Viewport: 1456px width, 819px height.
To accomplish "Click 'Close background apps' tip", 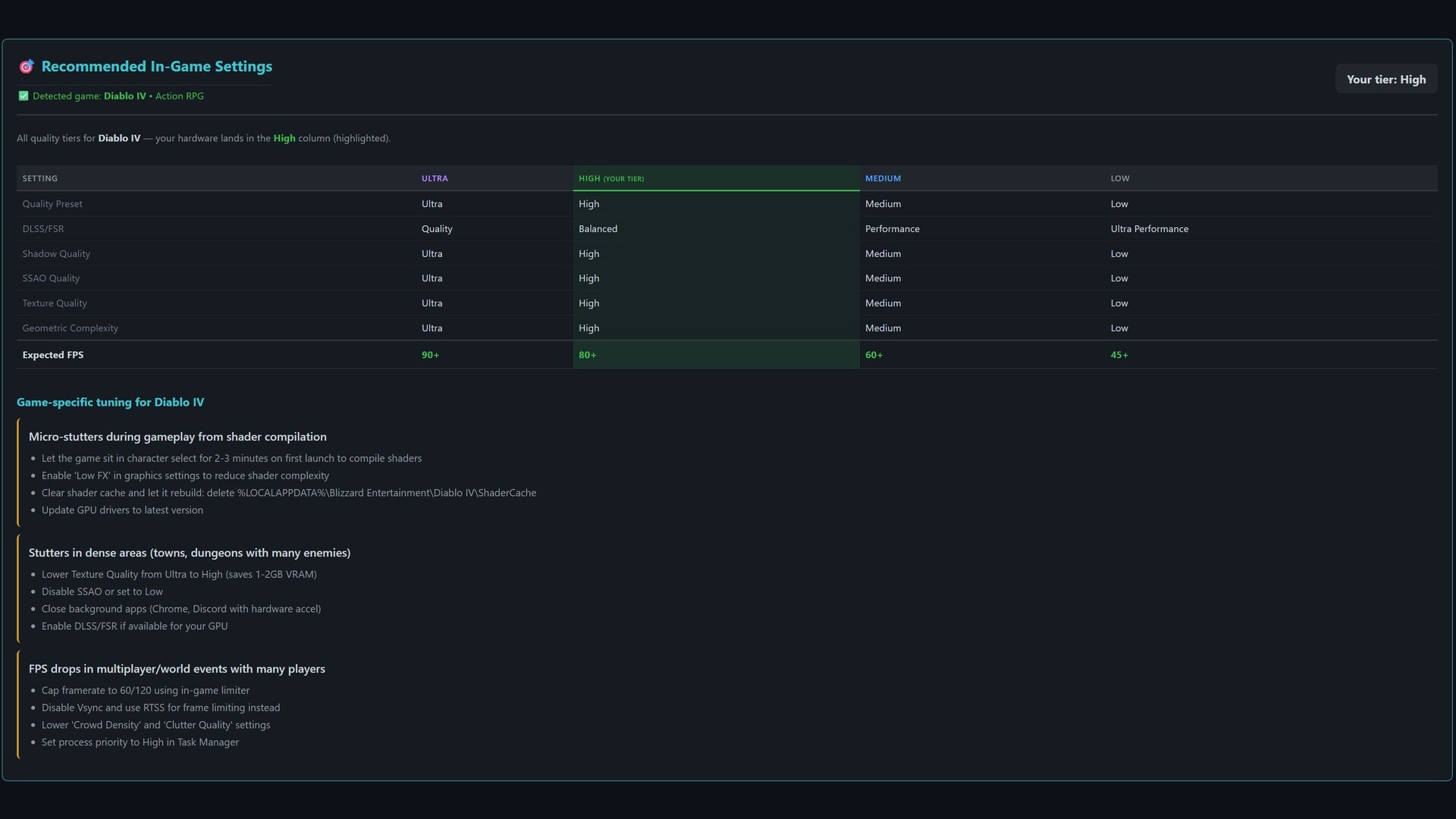I will coord(181,609).
